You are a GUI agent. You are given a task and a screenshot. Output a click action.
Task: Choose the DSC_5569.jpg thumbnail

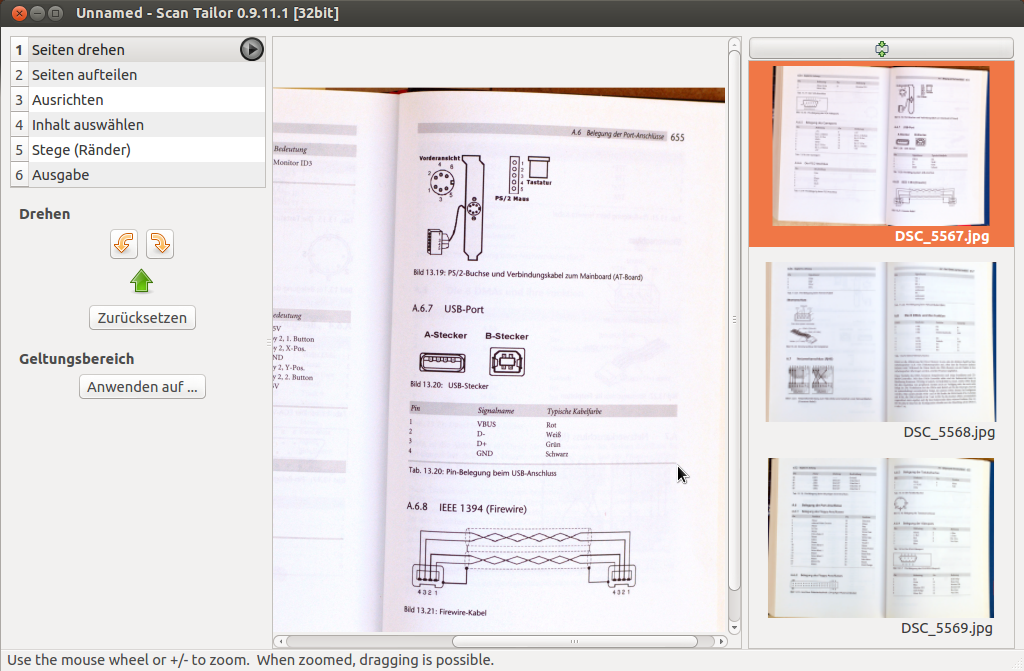coord(880,538)
